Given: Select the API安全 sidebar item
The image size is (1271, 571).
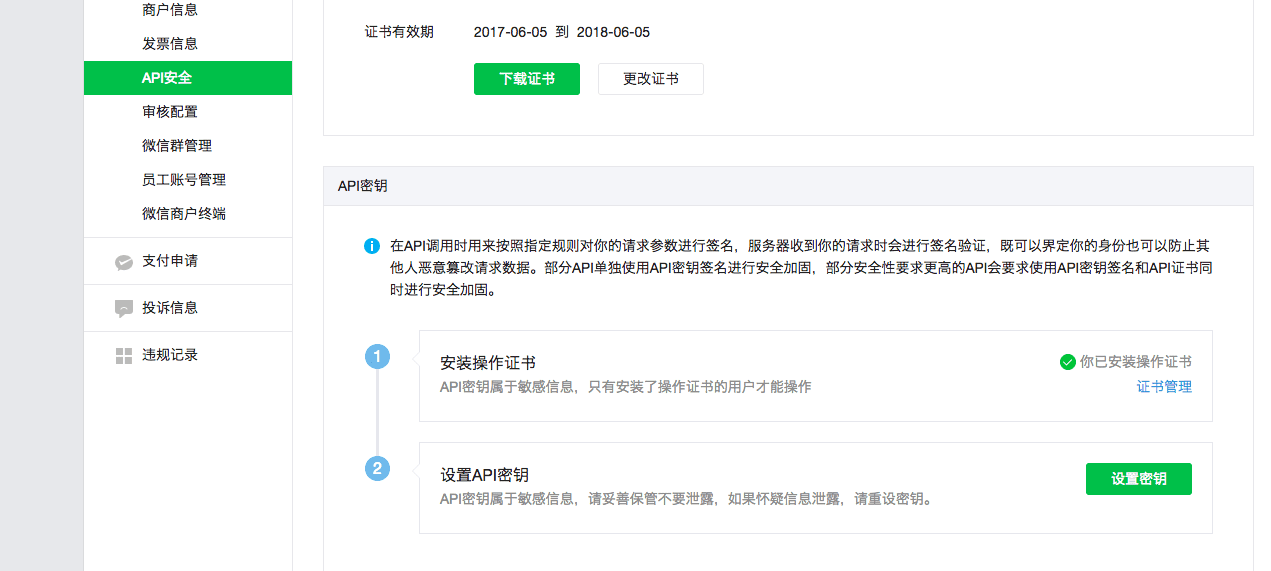Looking at the screenshot, I should tap(188, 78).
